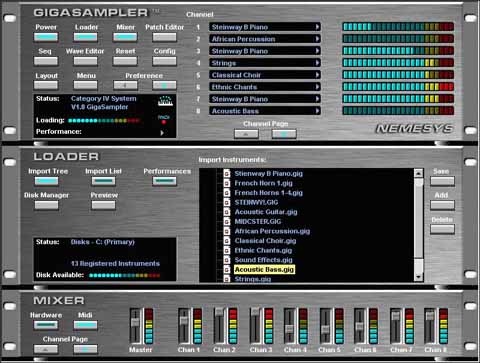480x363 pixels.
Task: Click the Channel Page up button under the channel list
Action: coord(246,134)
